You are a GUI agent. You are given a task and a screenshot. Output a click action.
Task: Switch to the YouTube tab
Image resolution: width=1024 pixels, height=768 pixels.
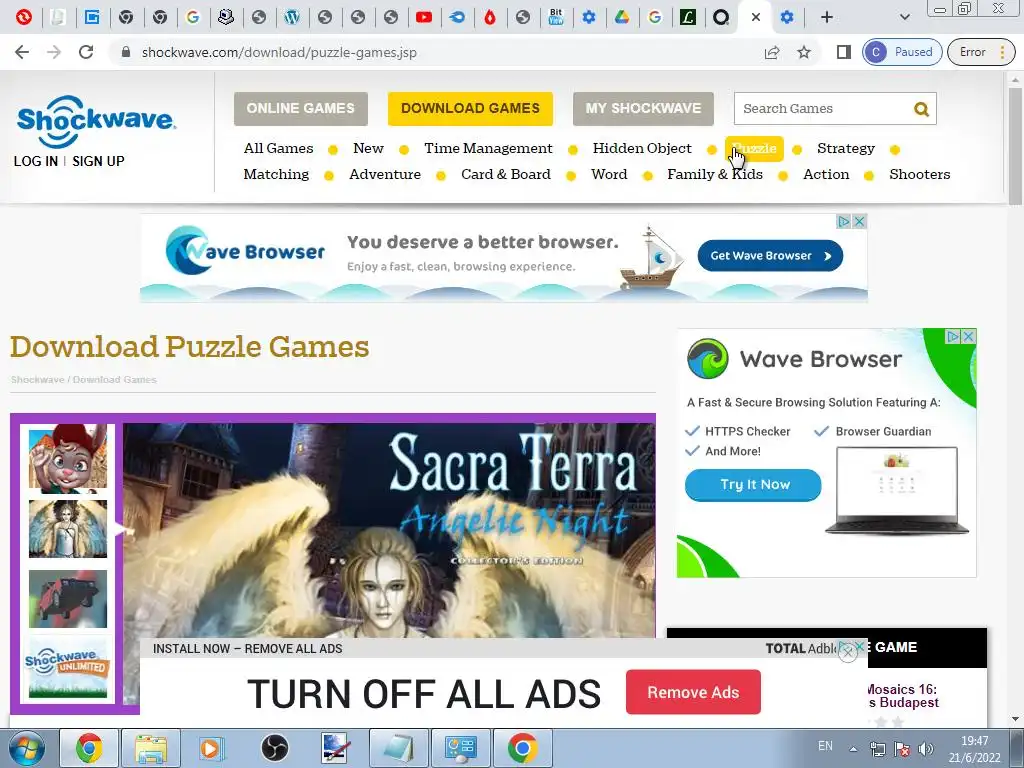(x=424, y=18)
